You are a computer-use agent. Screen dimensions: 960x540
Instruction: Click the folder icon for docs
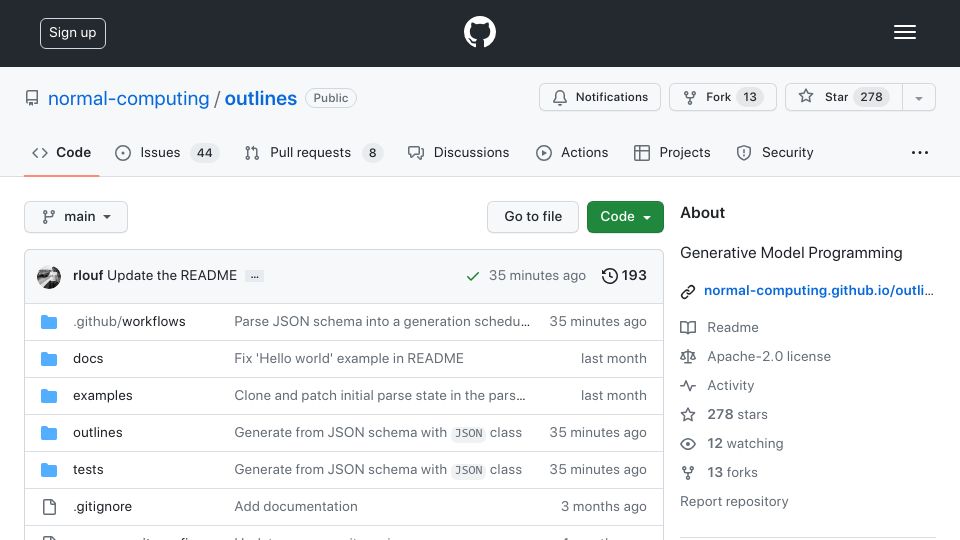49,359
